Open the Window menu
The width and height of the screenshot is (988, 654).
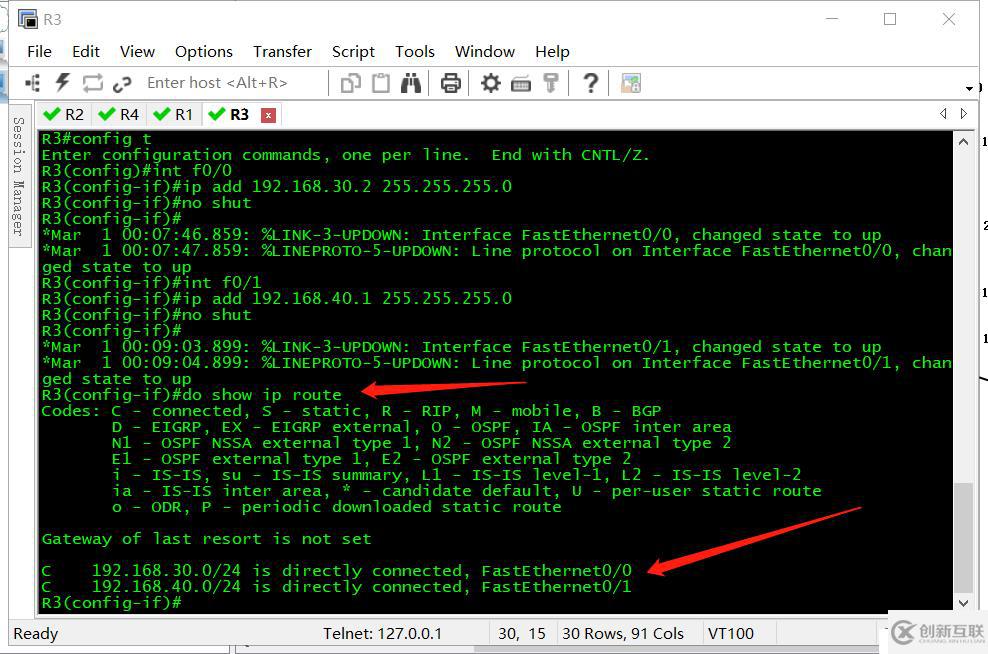(x=485, y=52)
